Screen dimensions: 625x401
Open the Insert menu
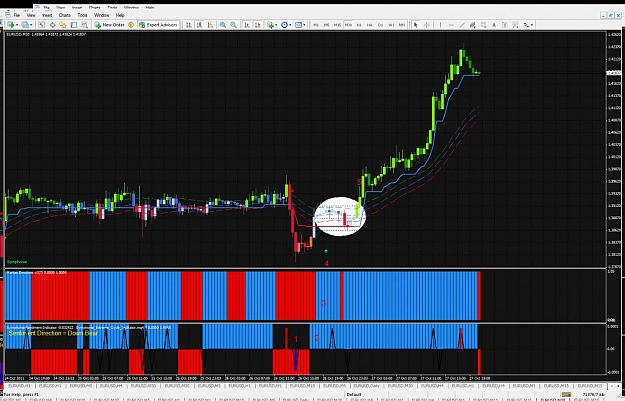(x=47, y=15)
